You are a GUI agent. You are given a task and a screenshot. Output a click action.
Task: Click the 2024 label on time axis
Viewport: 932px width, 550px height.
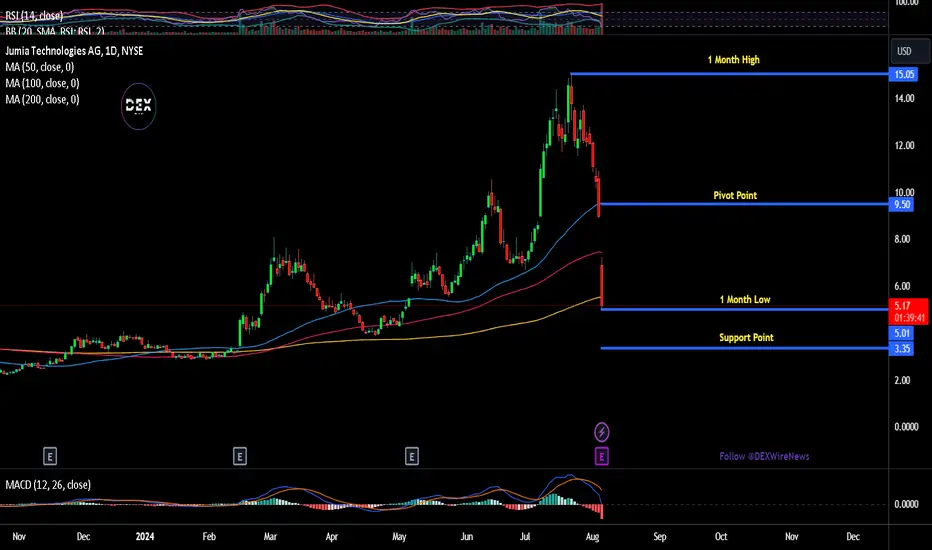[144, 536]
